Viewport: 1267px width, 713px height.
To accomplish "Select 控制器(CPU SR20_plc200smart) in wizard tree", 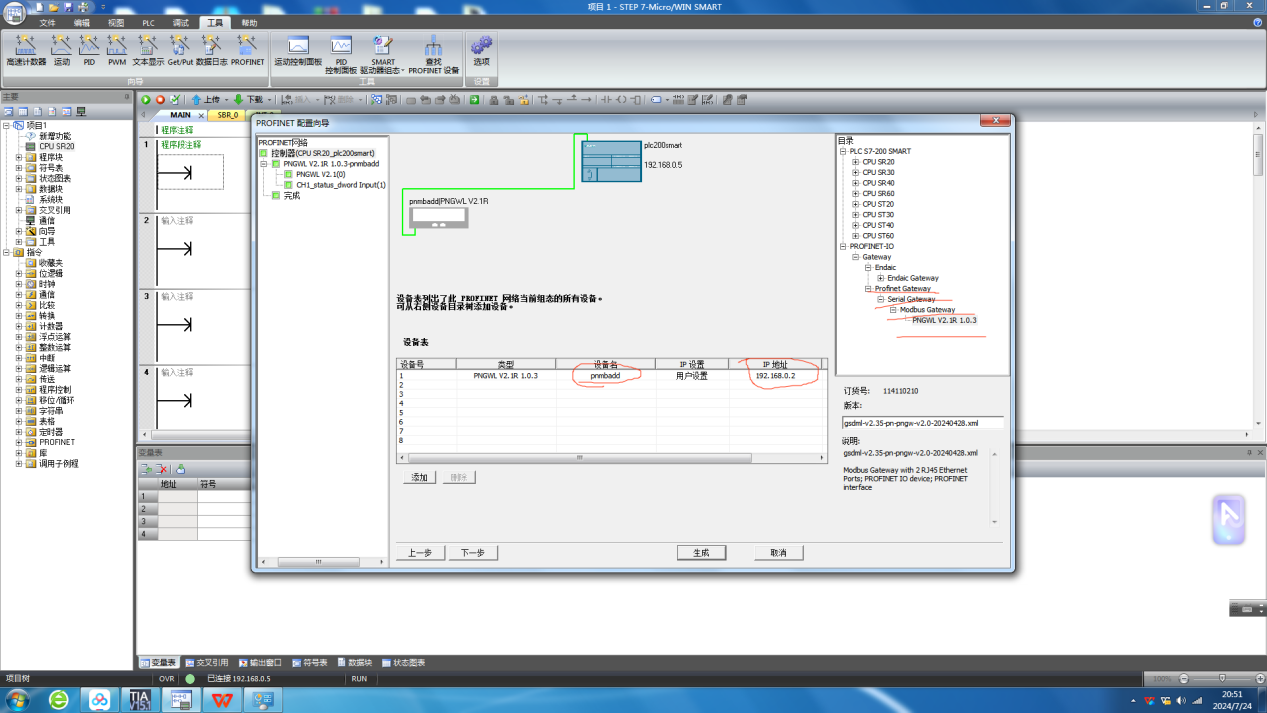I will (322, 153).
